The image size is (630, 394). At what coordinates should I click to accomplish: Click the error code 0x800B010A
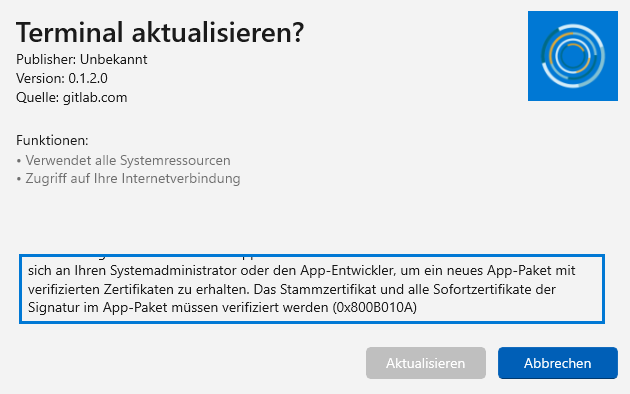(374, 307)
